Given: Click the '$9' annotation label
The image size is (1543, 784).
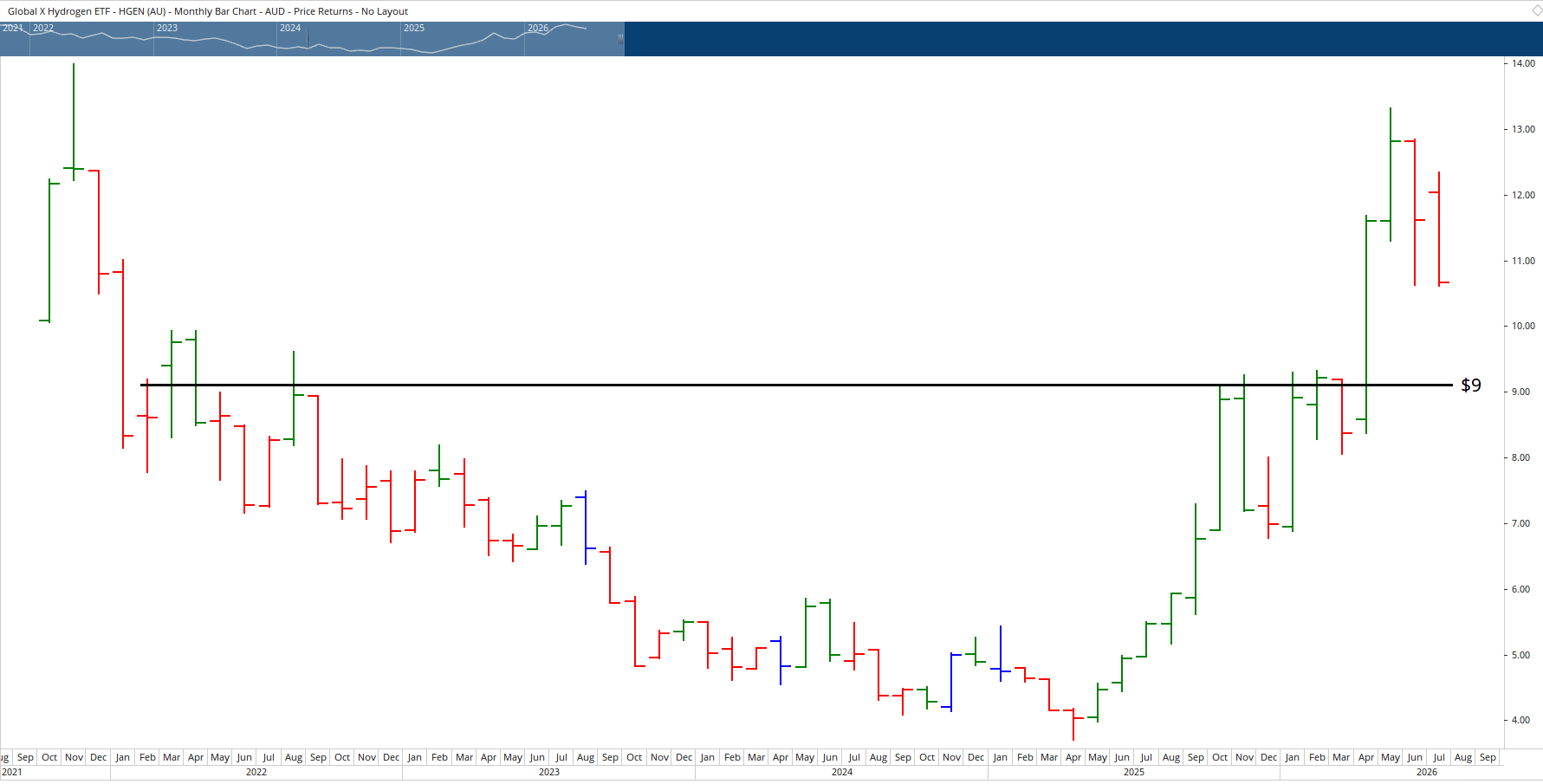Looking at the screenshot, I should click(1471, 385).
